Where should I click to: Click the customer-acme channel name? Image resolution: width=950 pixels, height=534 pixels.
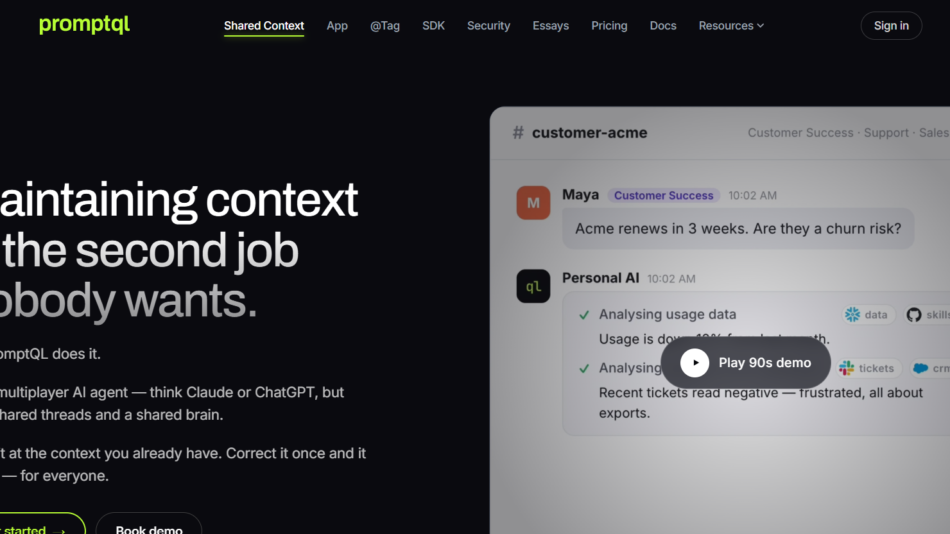point(590,132)
